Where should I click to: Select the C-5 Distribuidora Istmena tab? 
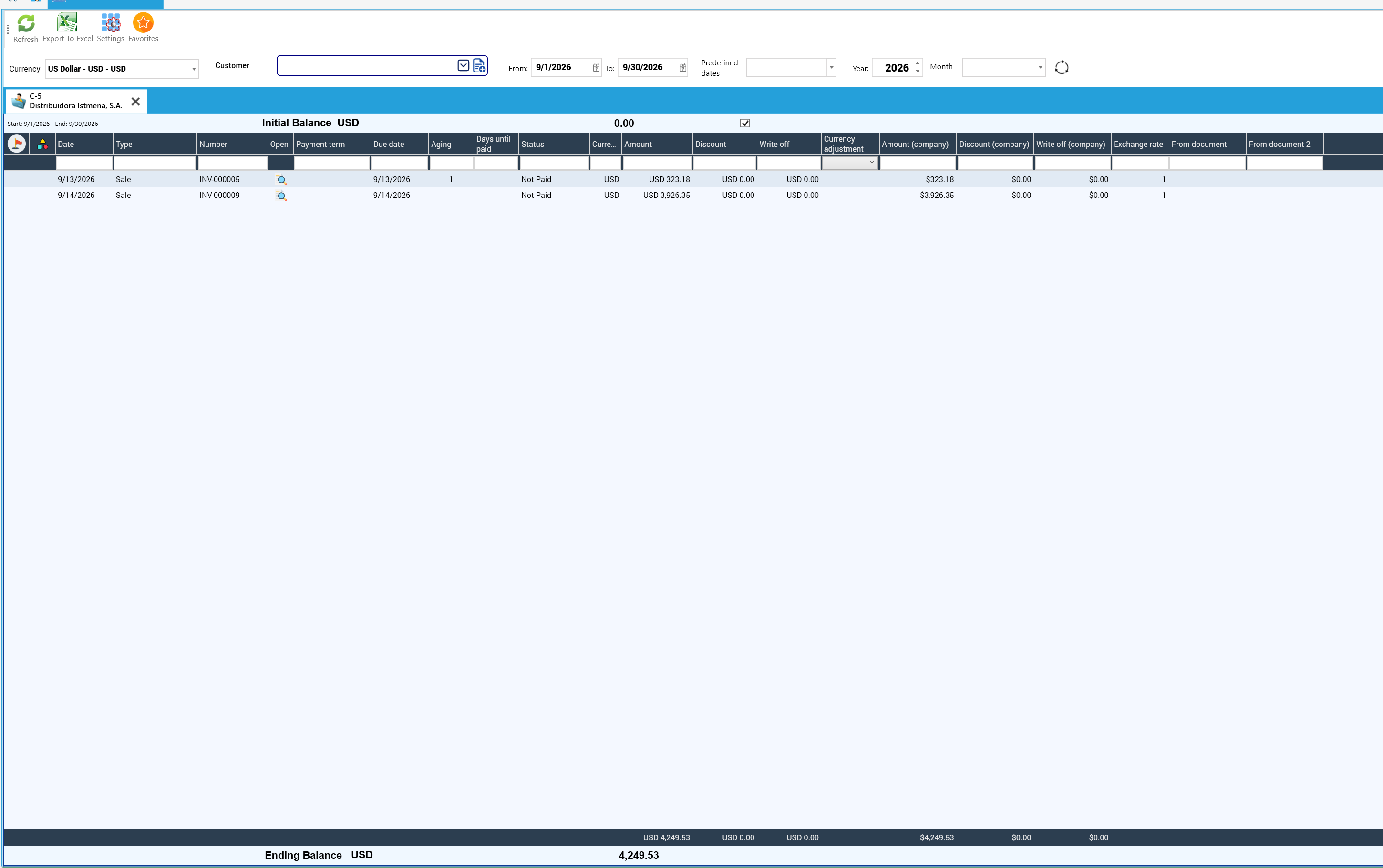point(76,101)
